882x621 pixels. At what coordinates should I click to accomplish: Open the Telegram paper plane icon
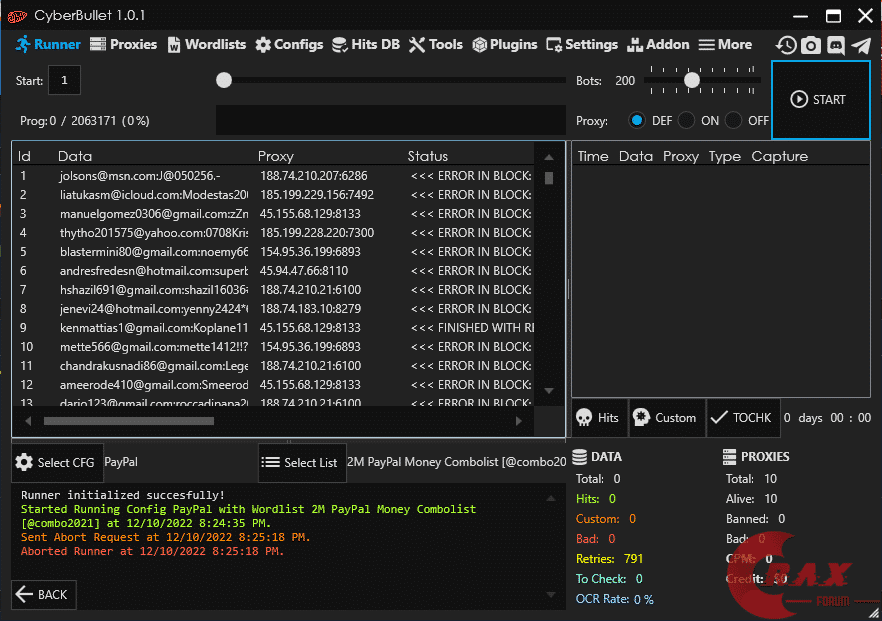click(x=860, y=45)
